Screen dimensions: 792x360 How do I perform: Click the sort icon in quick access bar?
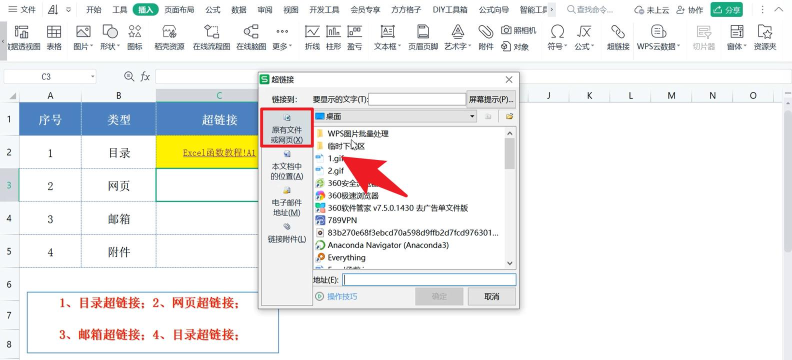pos(54,10)
